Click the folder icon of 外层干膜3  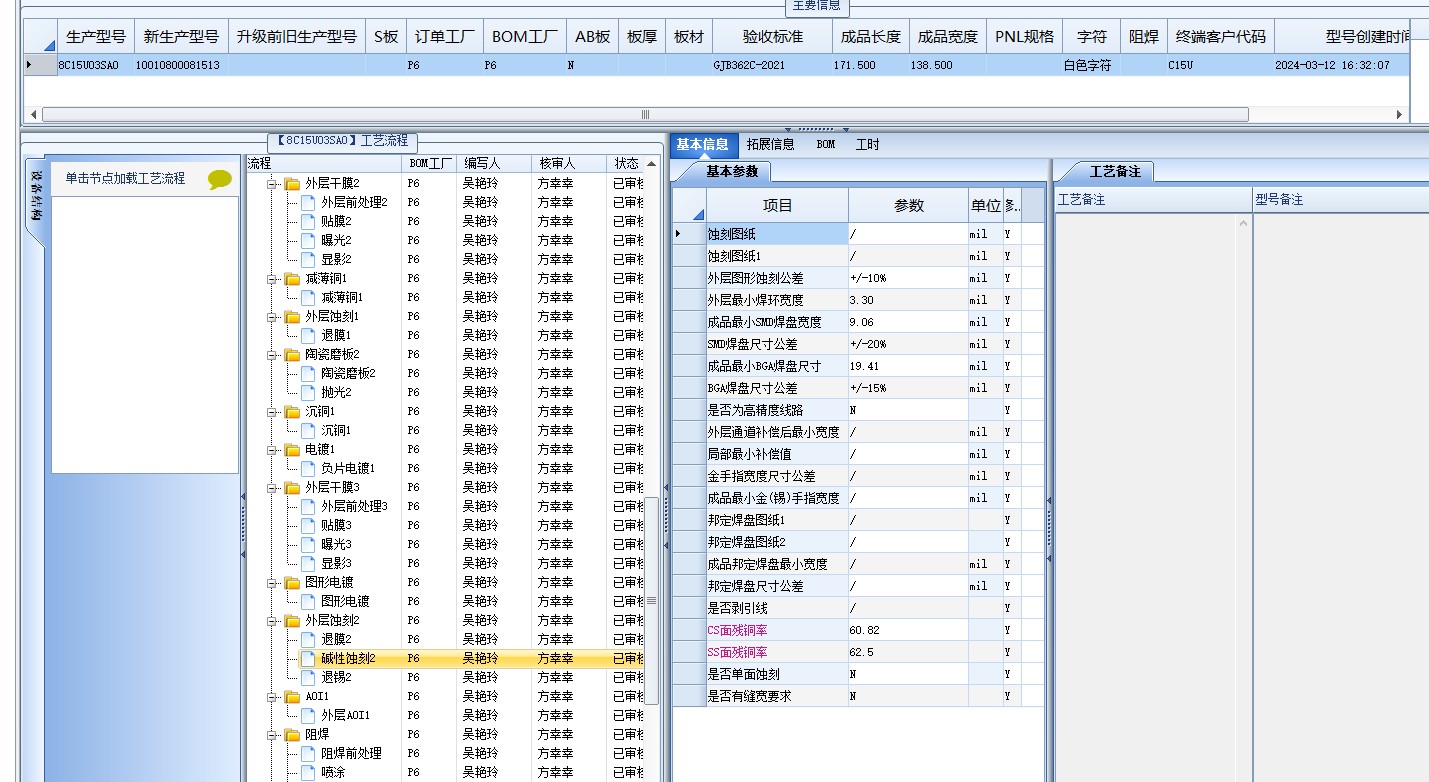[x=292, y=488]
